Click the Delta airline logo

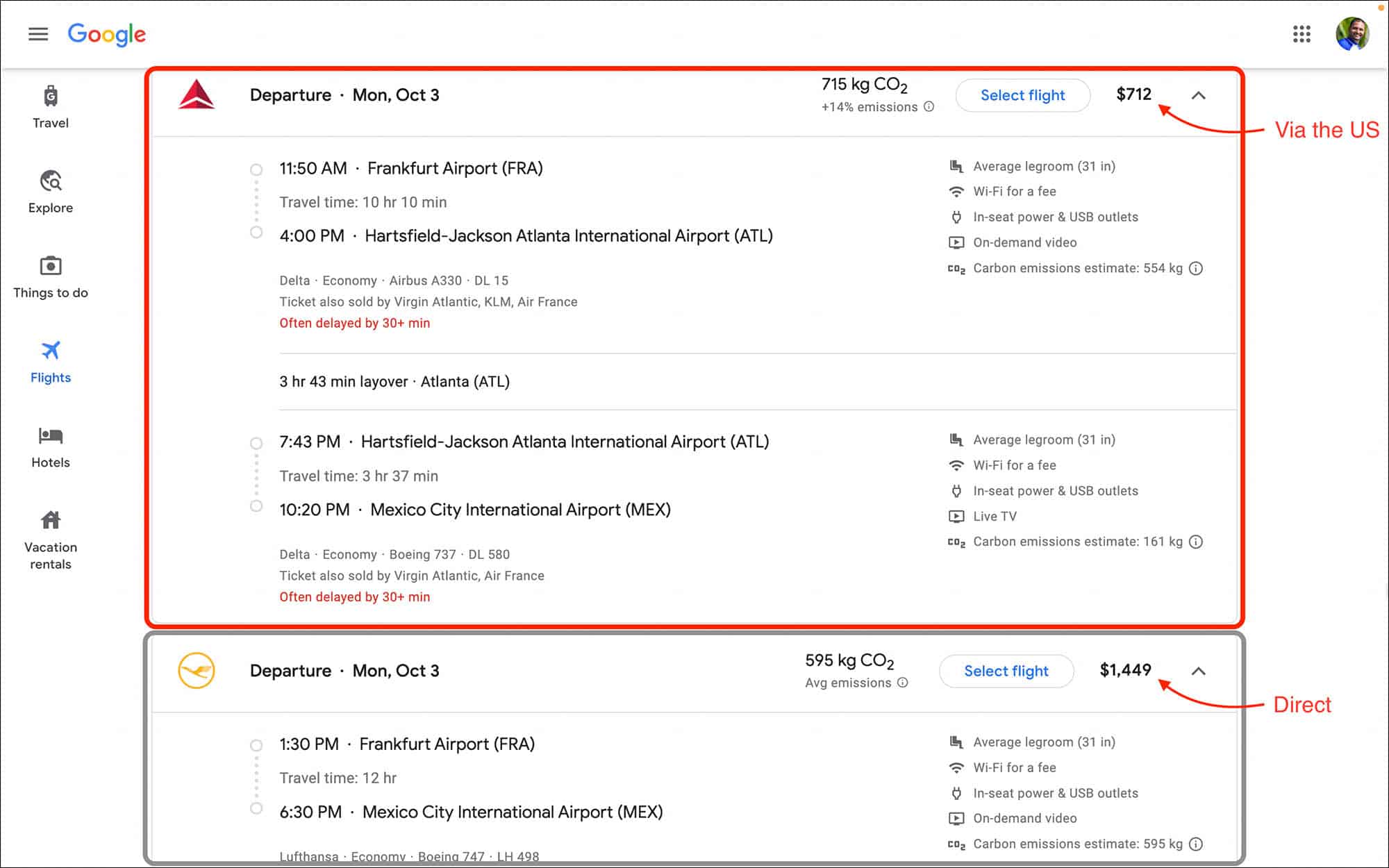(x=197, y=94)
